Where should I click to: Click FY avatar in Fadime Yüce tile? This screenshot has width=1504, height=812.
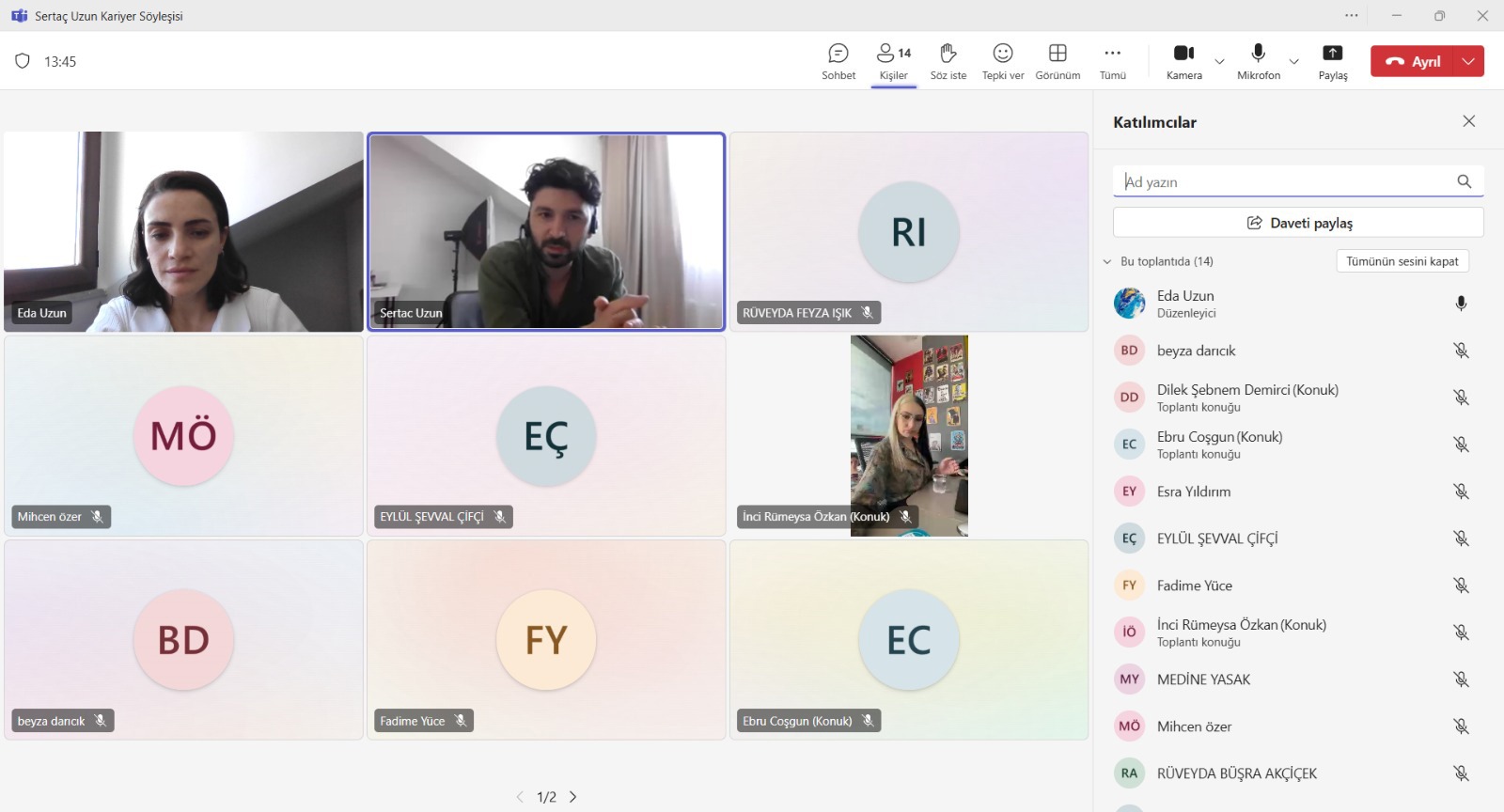pyautogui.click(x=546, y=640)
